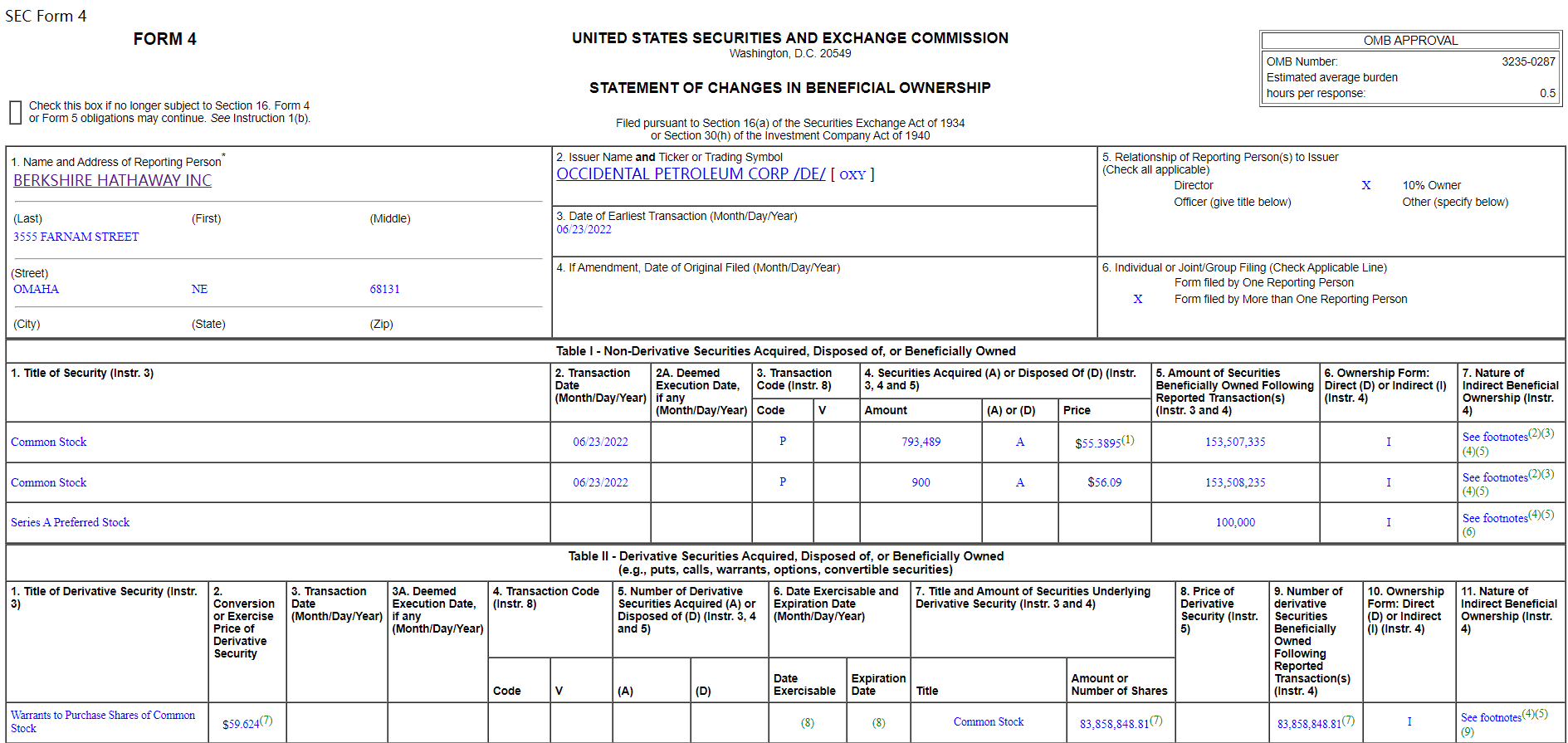Click the $59.624 exercise price
This screenshot has width=1568, height=743.
pos(241,724)
